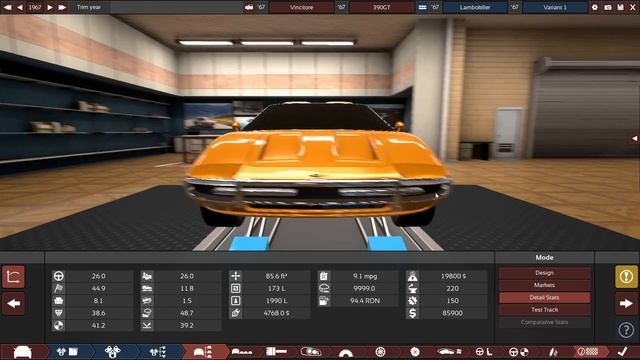The image size is (640, 360).
Task: Take a photo with camera icon
Action: (x=608, y=7)
